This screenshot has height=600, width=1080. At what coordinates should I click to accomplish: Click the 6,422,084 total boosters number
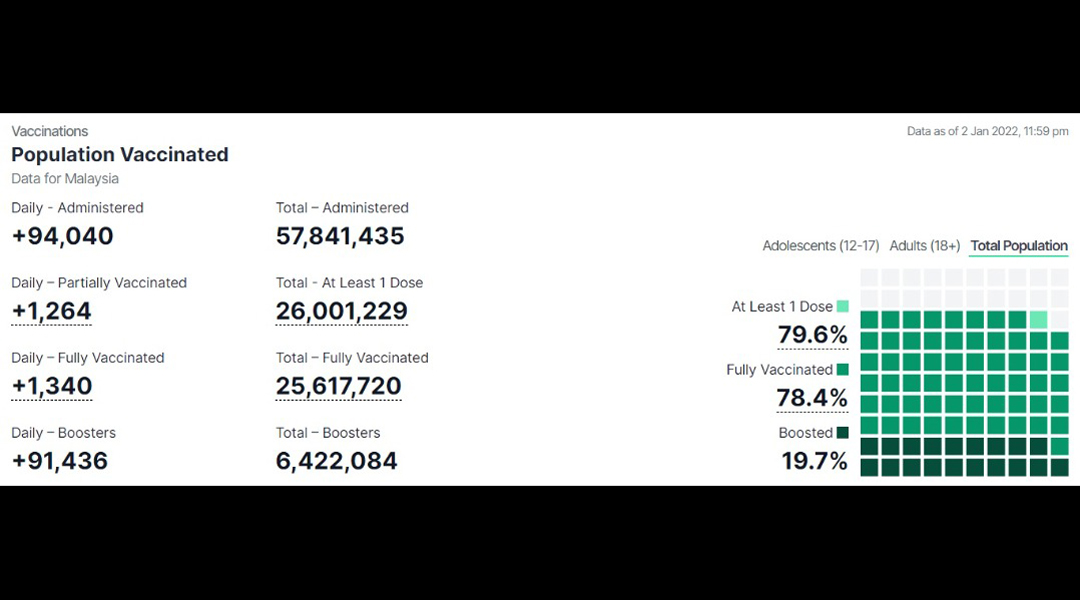coord(336,461)
